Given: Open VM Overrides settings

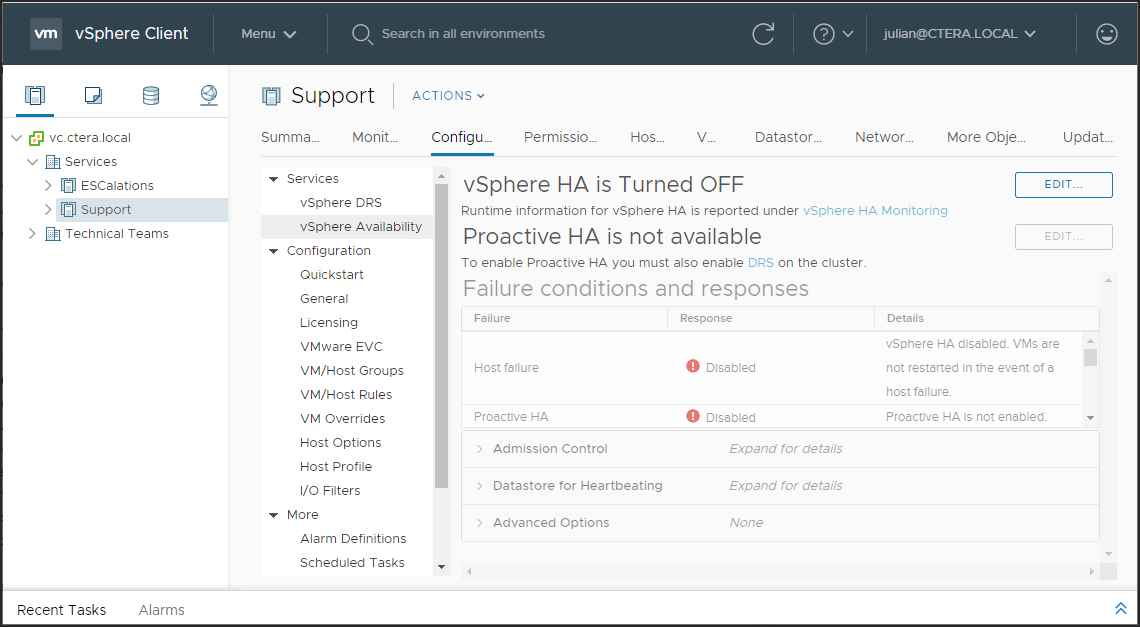Looking at the screenshot, I should pyautogui.click(x=342, y=418).
